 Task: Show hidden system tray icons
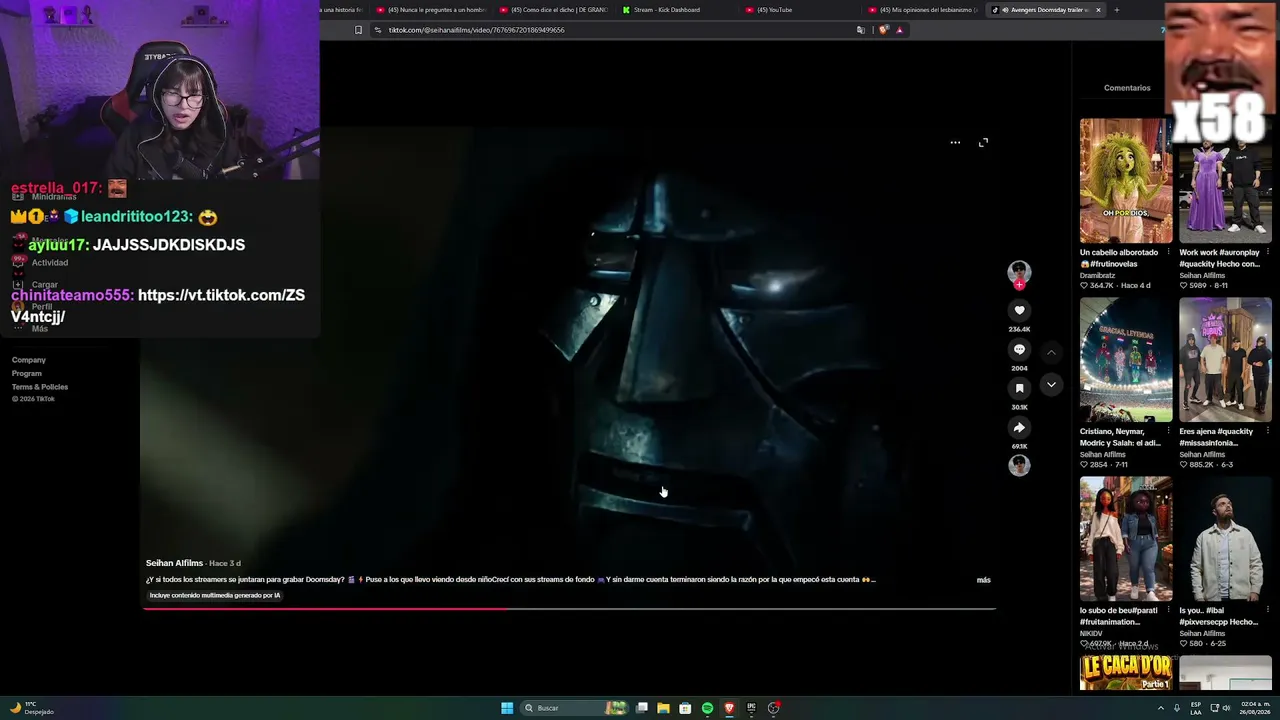(1161, 708)
